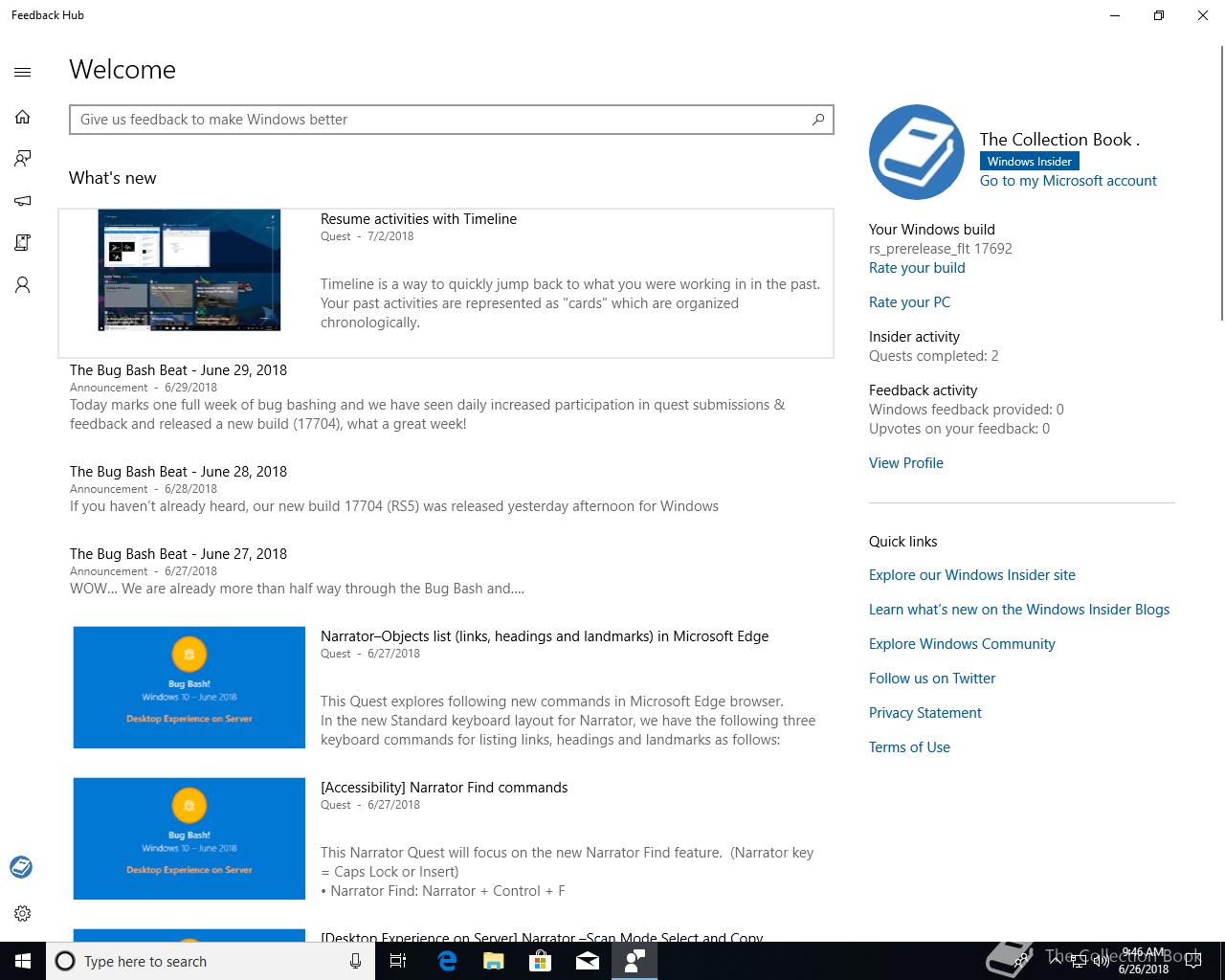Open Explore Windows Community link
The width and height of the screenshot is (1225, 980).
(962, 644)
